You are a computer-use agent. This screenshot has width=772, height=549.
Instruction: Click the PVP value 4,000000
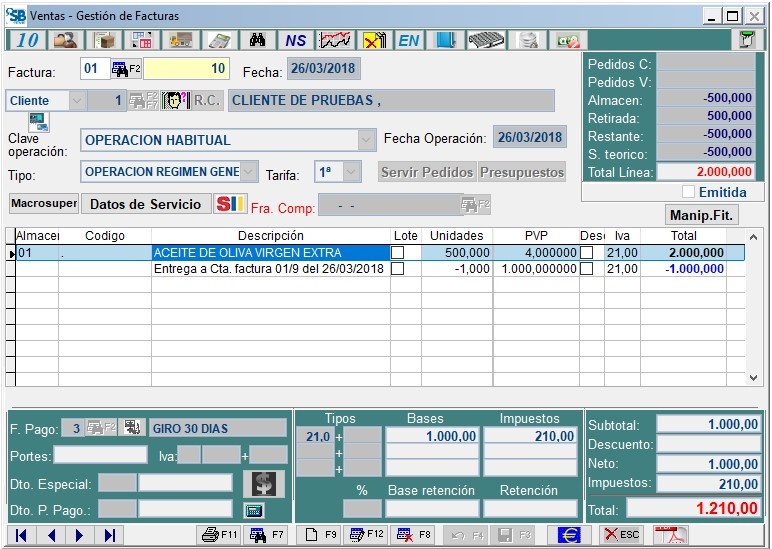[x=536, y=253]
